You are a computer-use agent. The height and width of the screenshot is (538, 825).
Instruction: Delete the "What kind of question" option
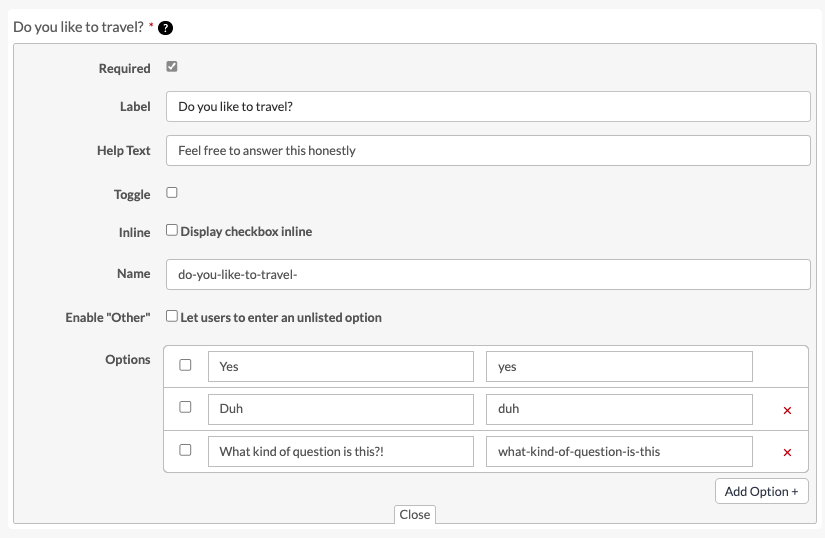click(787, 452)
